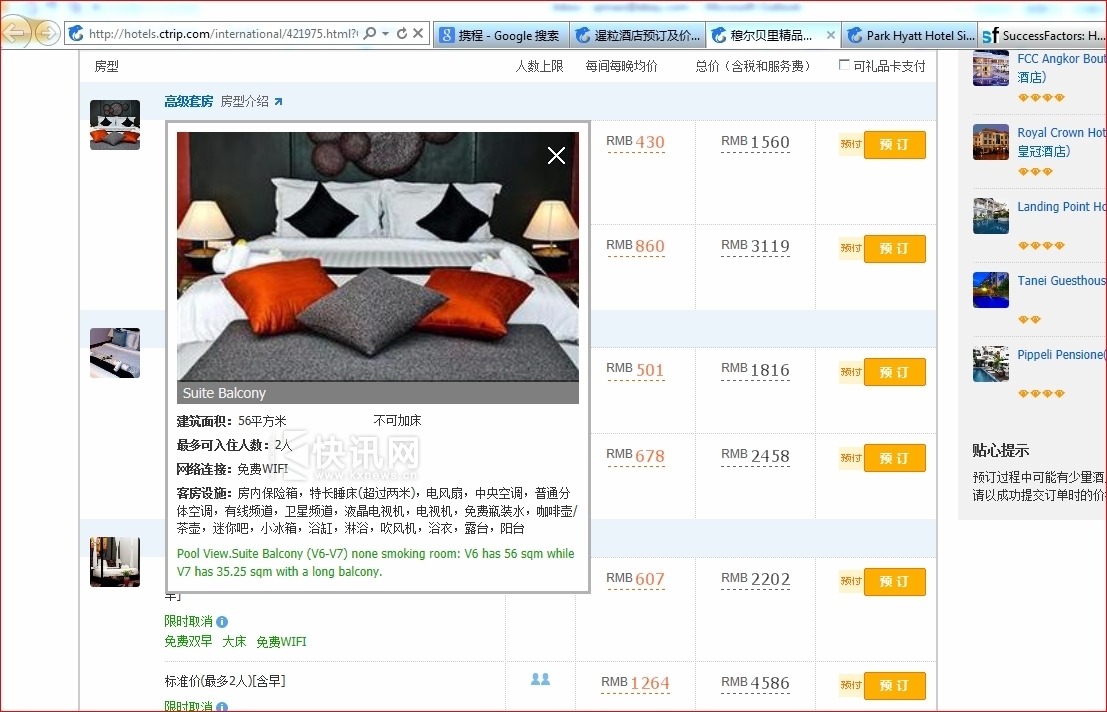The width and height of the screenshot is (1107, 712).
Task: Click the 标准价(最多2人)[含早] rate label
Action: pos(225,681)
